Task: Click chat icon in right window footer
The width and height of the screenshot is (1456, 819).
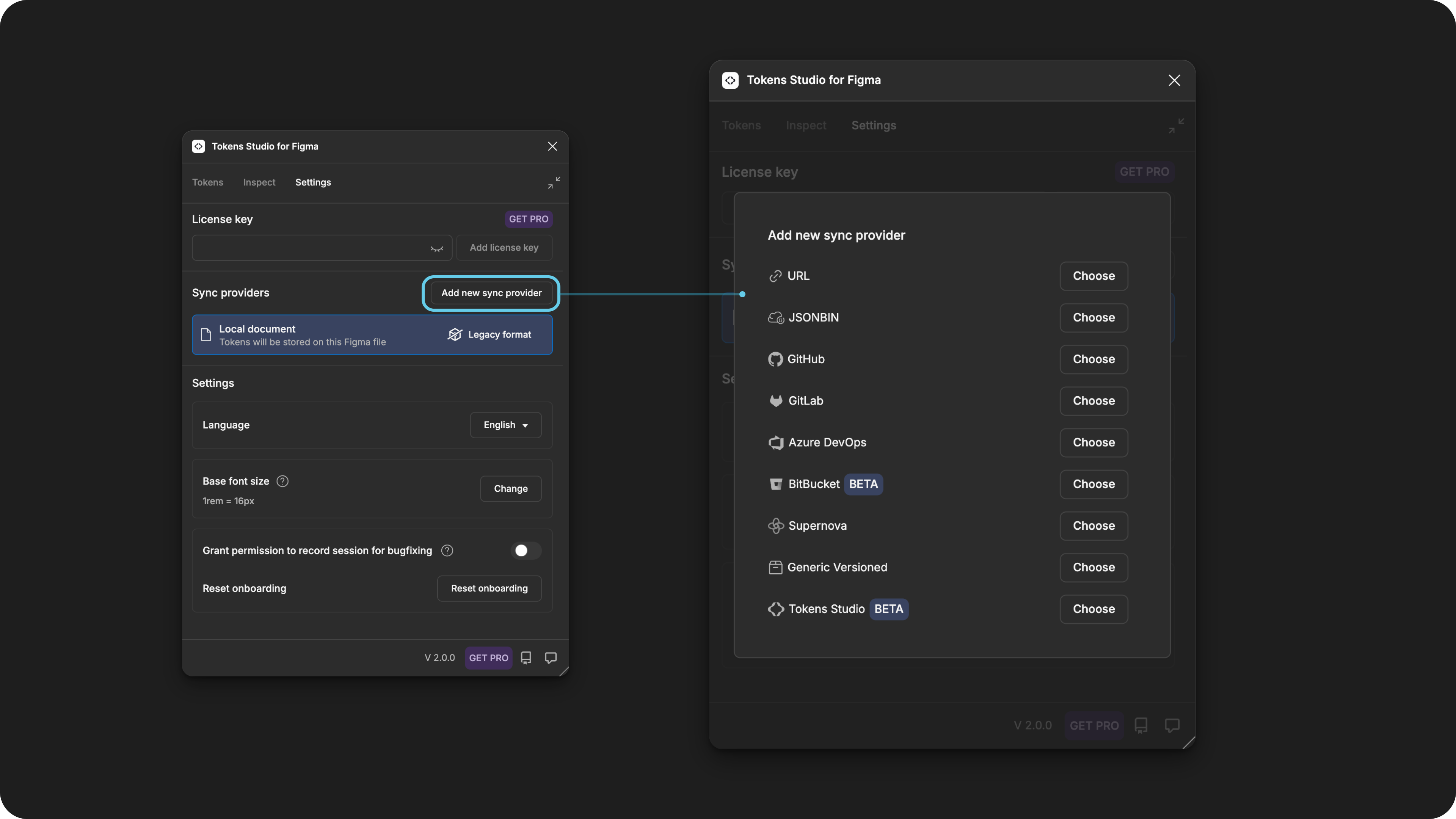Action: pos(1172,726)
